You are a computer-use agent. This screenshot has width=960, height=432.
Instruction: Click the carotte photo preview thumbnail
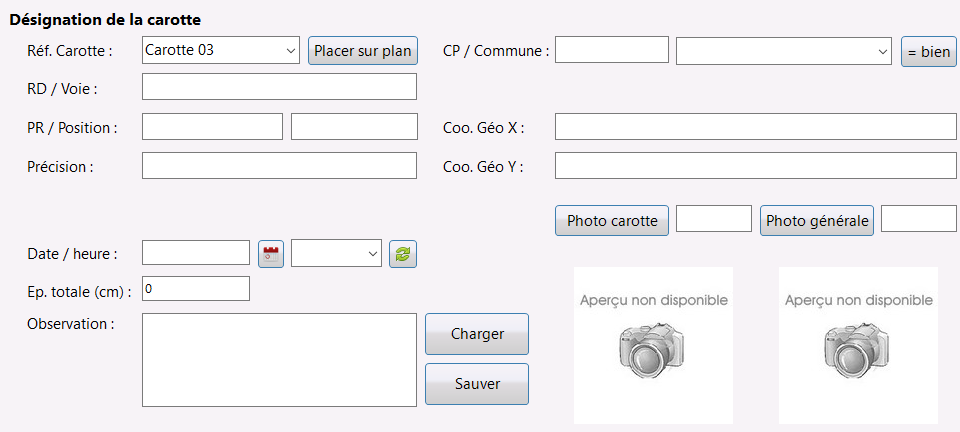[x=653, y=345]
